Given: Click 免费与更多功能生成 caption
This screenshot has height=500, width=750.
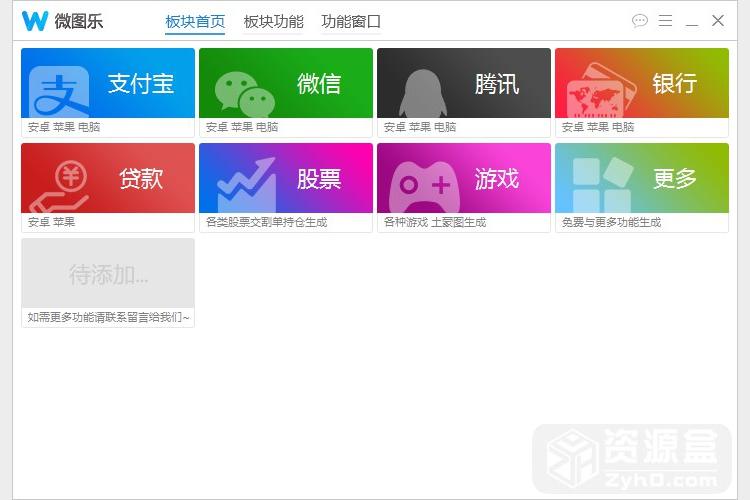Looking at the screenshot, I should coord(611,222).
